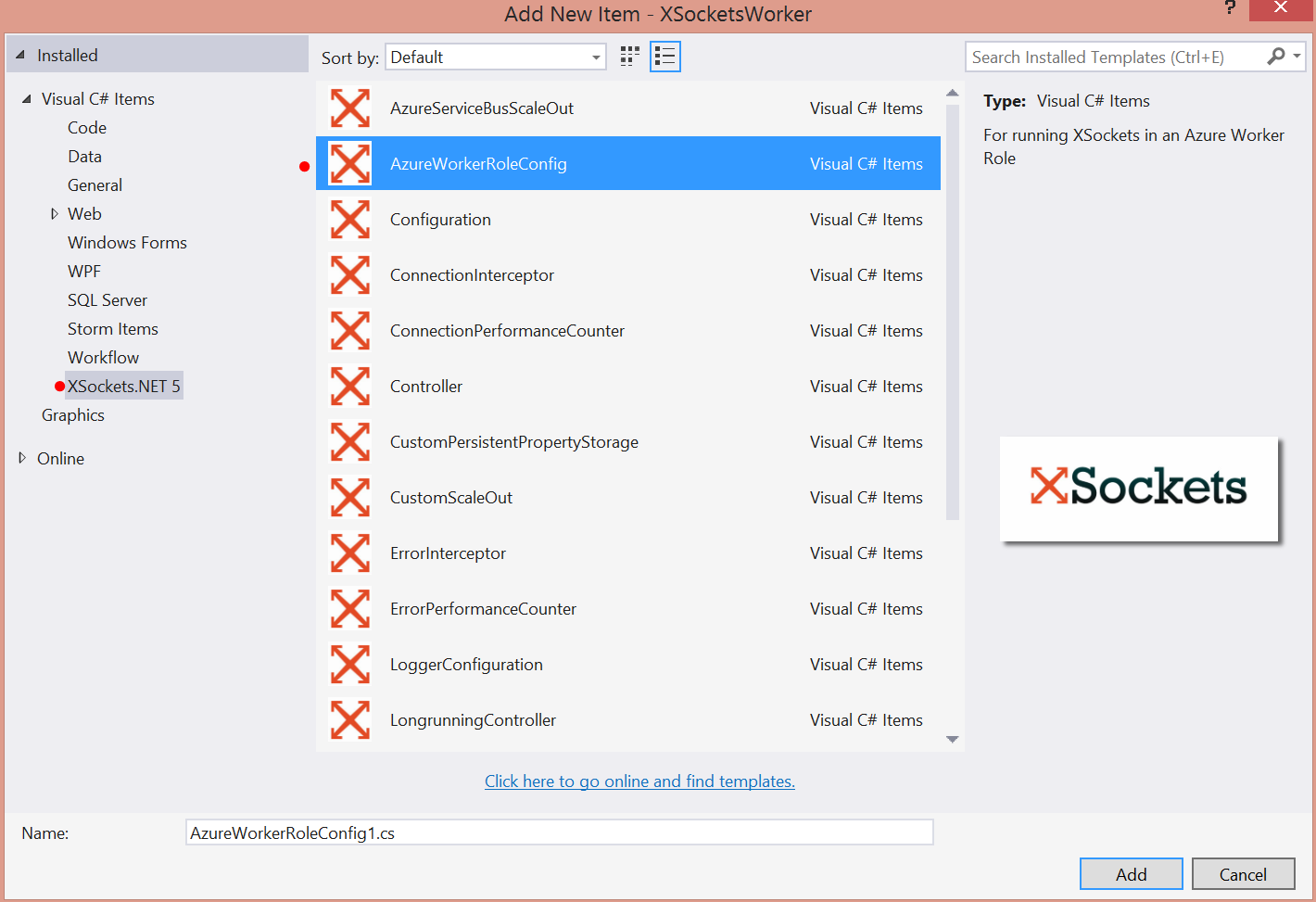The height and width of the screenshot is (902, 1316).
Task: Select the ConnectionPerformanceCounter template name
Action: click(507, 331)
